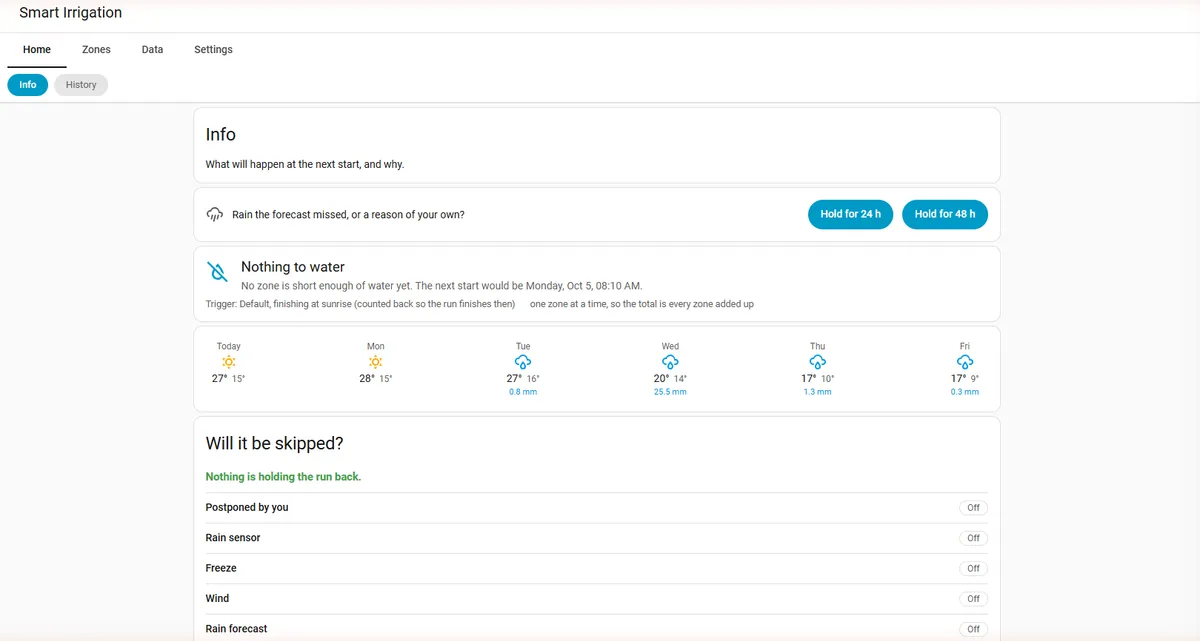
Task: Click the rain cloud icon beside forecast-missed text
Action: click(x=214, y=214)
